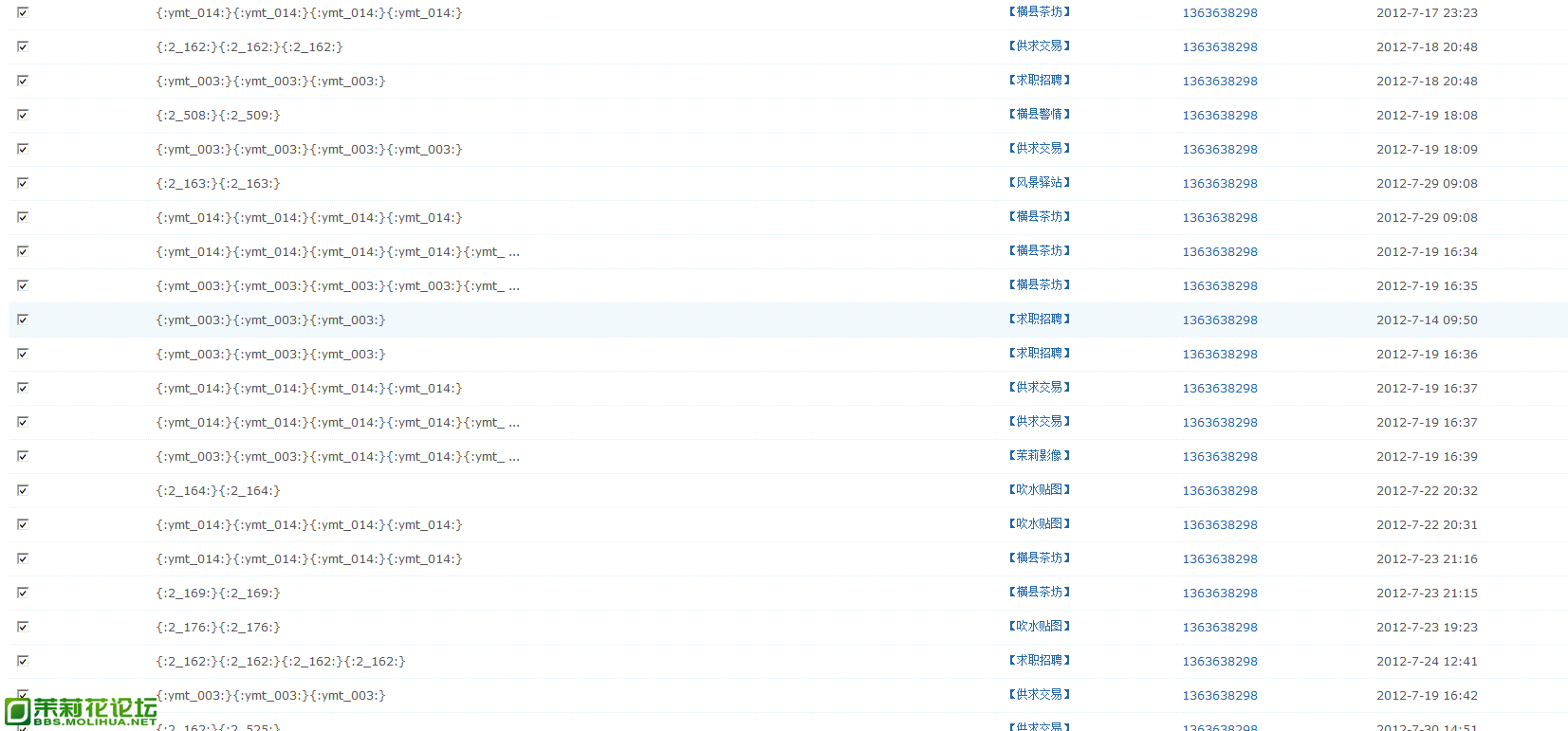Toggle checkbox of row dated 2012-7-23 19:23
This screenshot has width=1568, height=731.
click(23, 627)
